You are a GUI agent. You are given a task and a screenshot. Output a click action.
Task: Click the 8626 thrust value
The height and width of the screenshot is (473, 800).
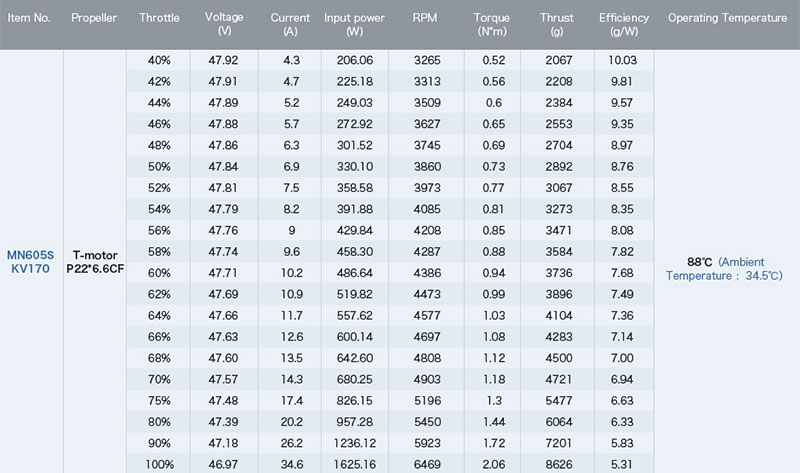coord(559,464)
